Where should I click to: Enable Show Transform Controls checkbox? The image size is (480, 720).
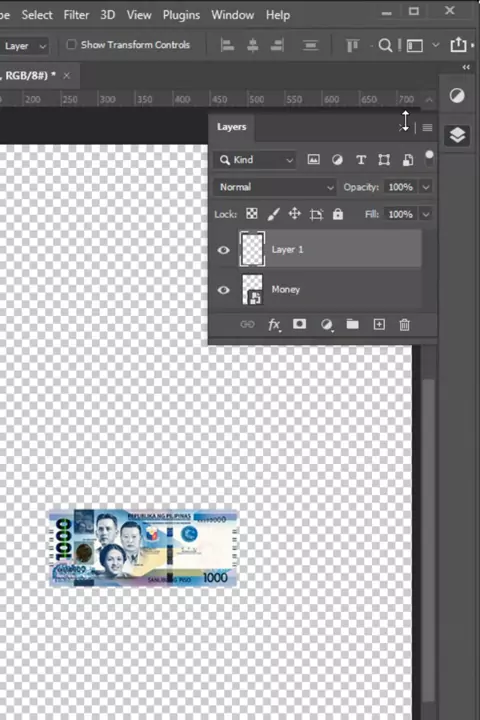coord(71,45)
